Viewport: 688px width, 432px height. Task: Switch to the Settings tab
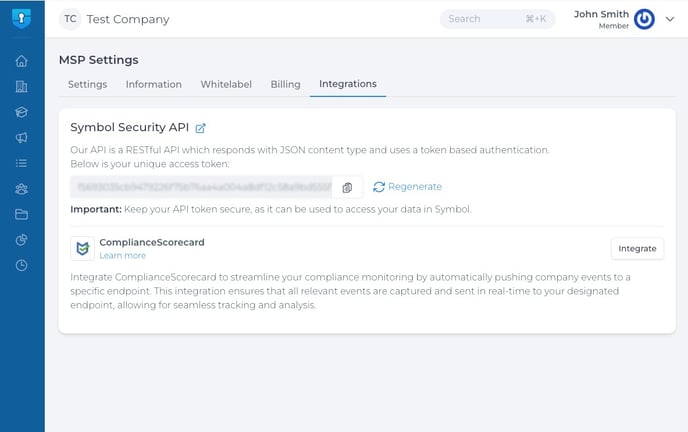click(87, 85)
